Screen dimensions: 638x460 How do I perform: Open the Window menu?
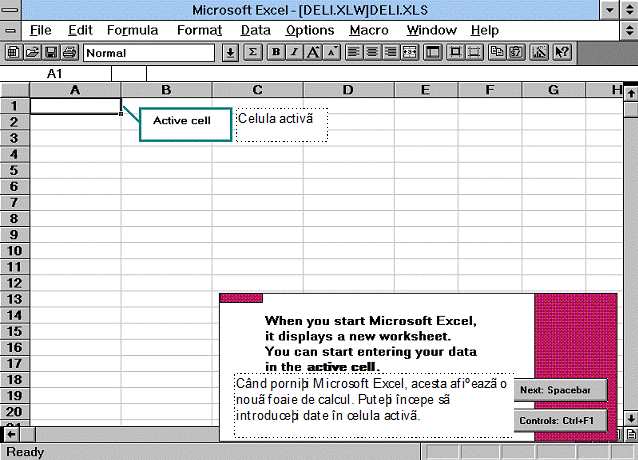(x=432, y=30)
